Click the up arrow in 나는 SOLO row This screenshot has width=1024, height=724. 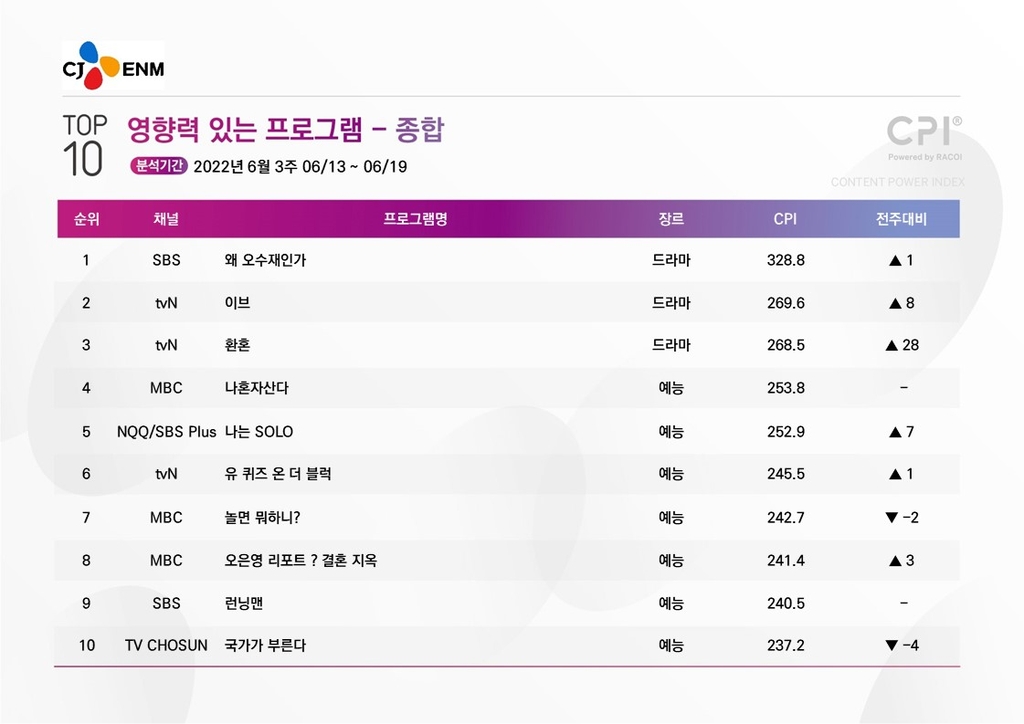pyautogui.click(x=896, y=432)
